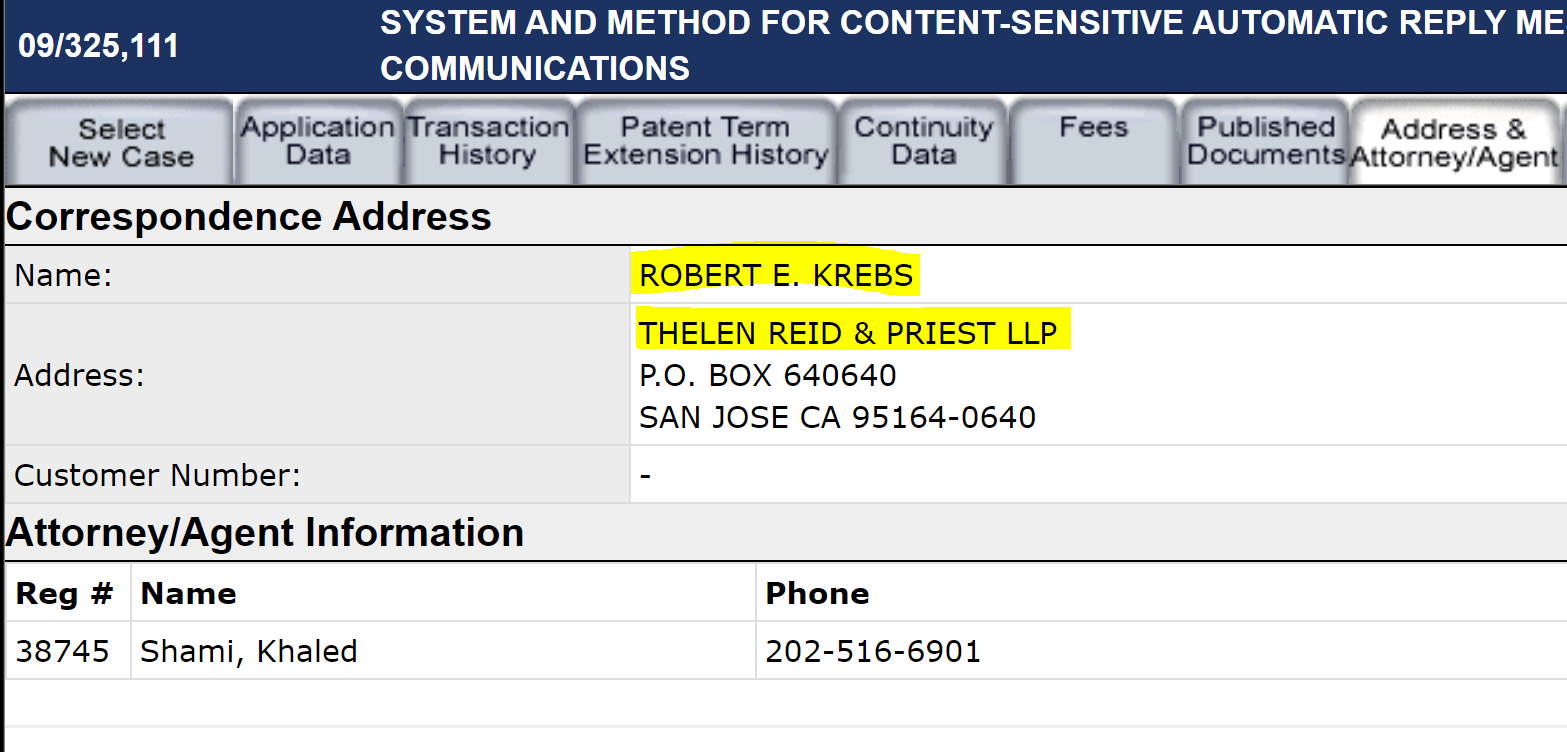Click the highlighted THELEN REID & PRIEST LLP text
The image size is (1567, 752).
[x=848, y=332]
